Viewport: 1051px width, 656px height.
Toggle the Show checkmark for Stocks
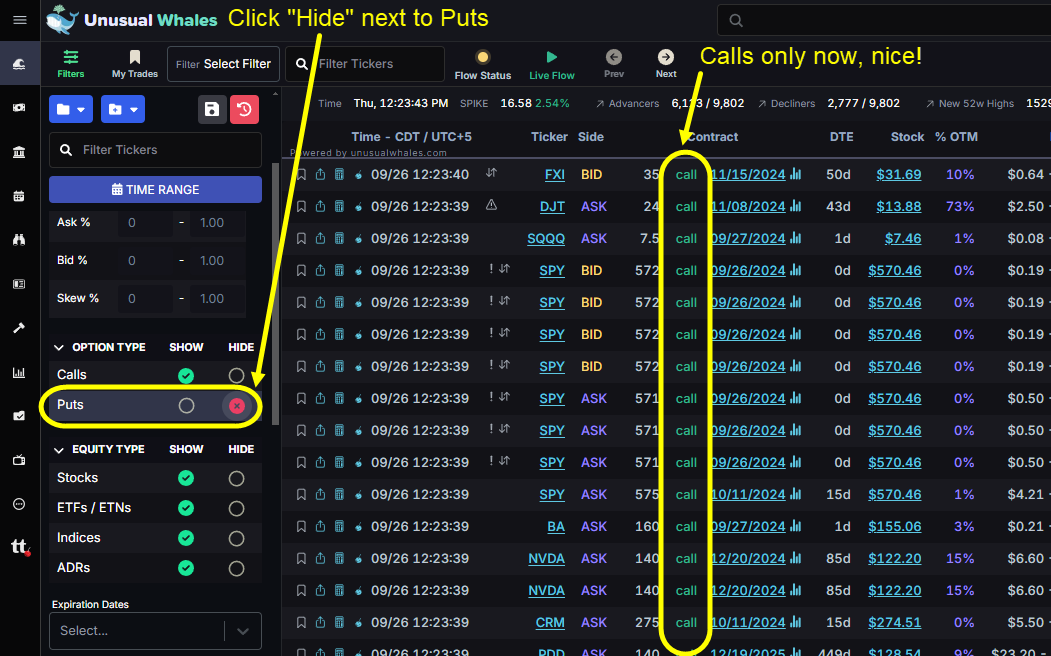(x=186, y=478)
